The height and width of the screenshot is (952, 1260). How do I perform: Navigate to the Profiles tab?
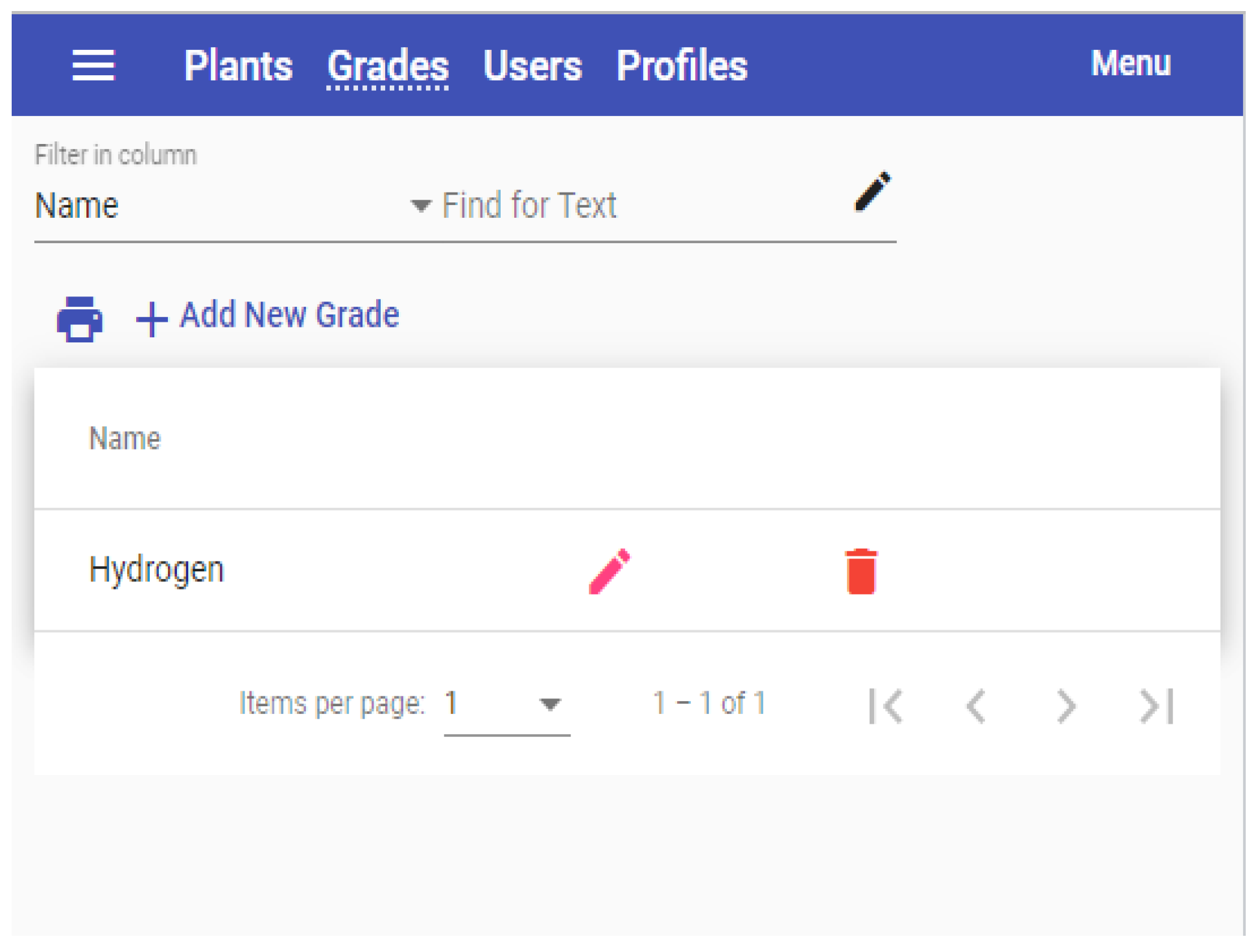[682, 65]
